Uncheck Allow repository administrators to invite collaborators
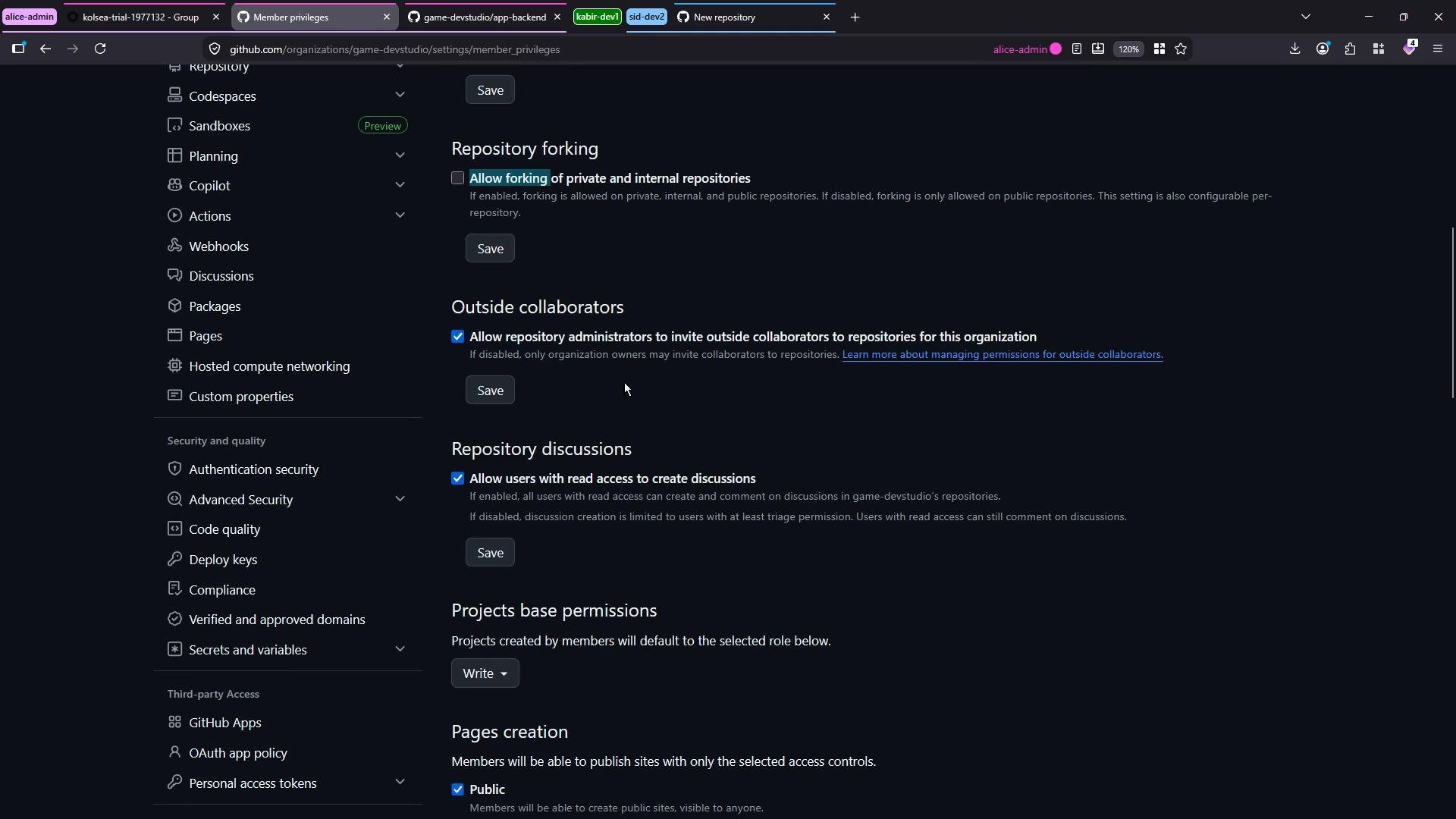Screen dimensions: 1456x819 pyautogui.click(x=457, y=337)
